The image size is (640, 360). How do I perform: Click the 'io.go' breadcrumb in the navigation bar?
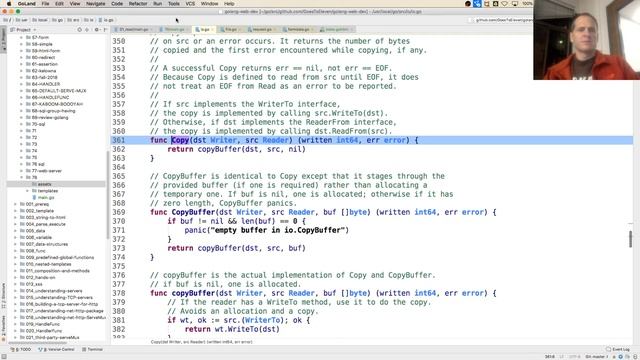click(x=106, y=20)
